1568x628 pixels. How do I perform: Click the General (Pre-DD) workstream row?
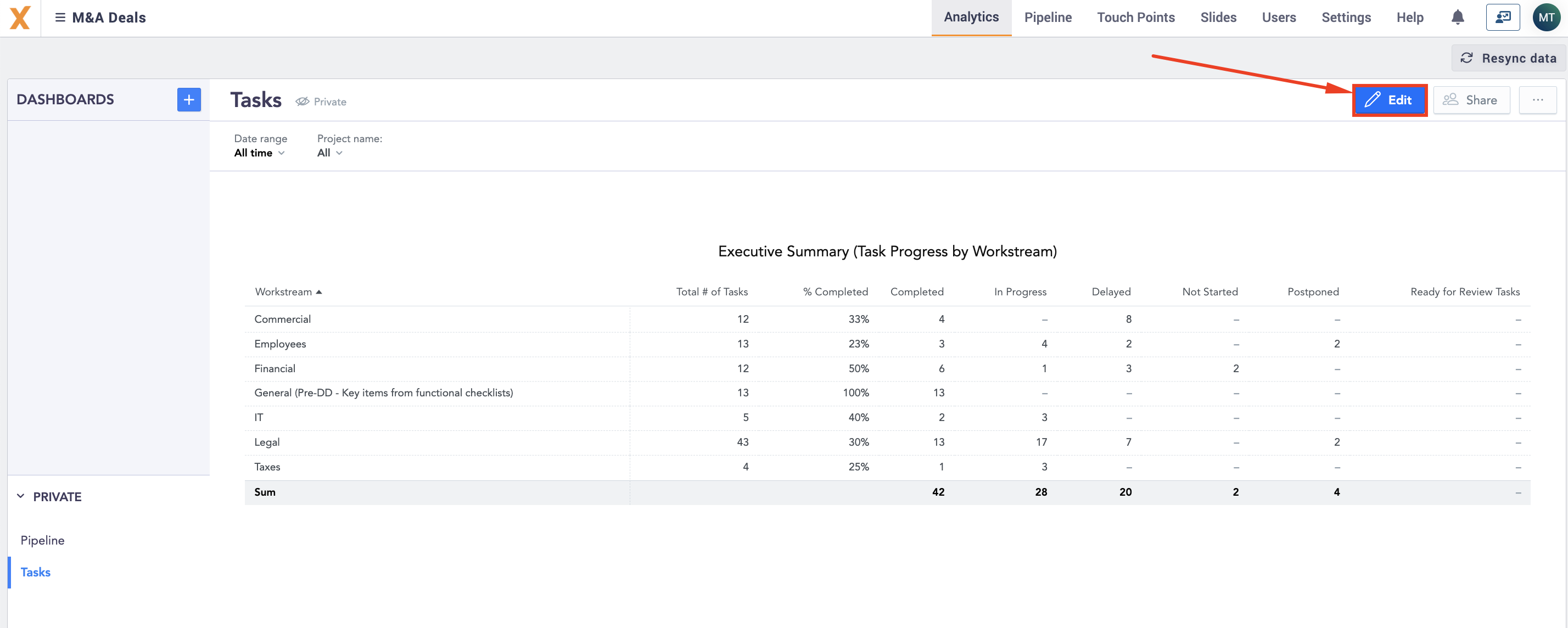[x=887, y=393]
